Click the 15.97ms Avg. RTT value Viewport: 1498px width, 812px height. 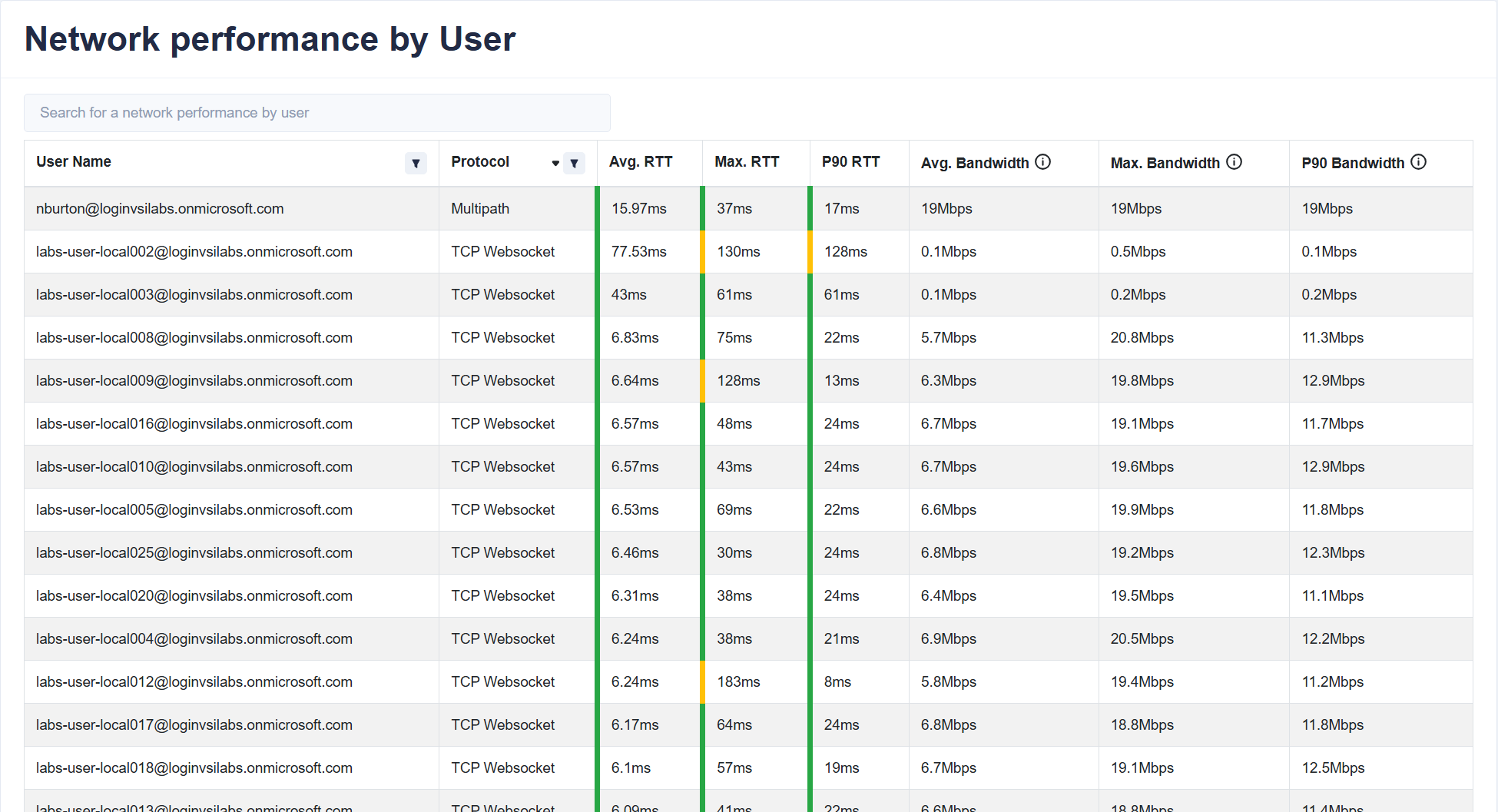pyautogui.click(x=639, y=209)
